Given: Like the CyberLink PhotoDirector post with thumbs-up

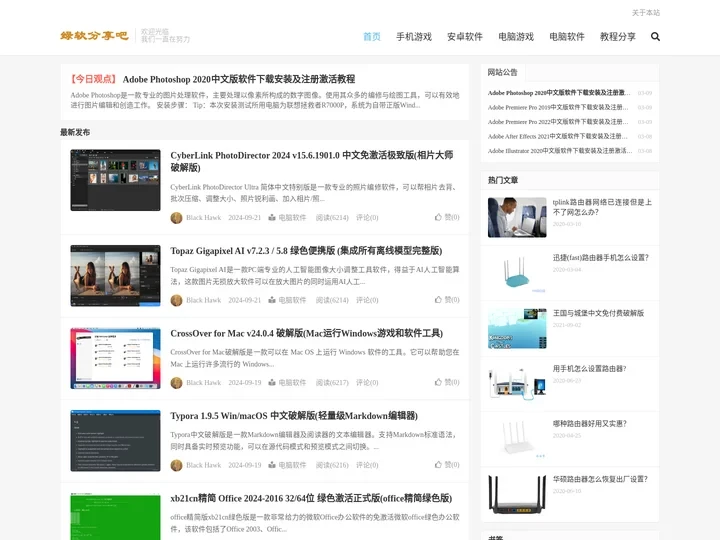Looking at the screenshot, I should point(447,217).
